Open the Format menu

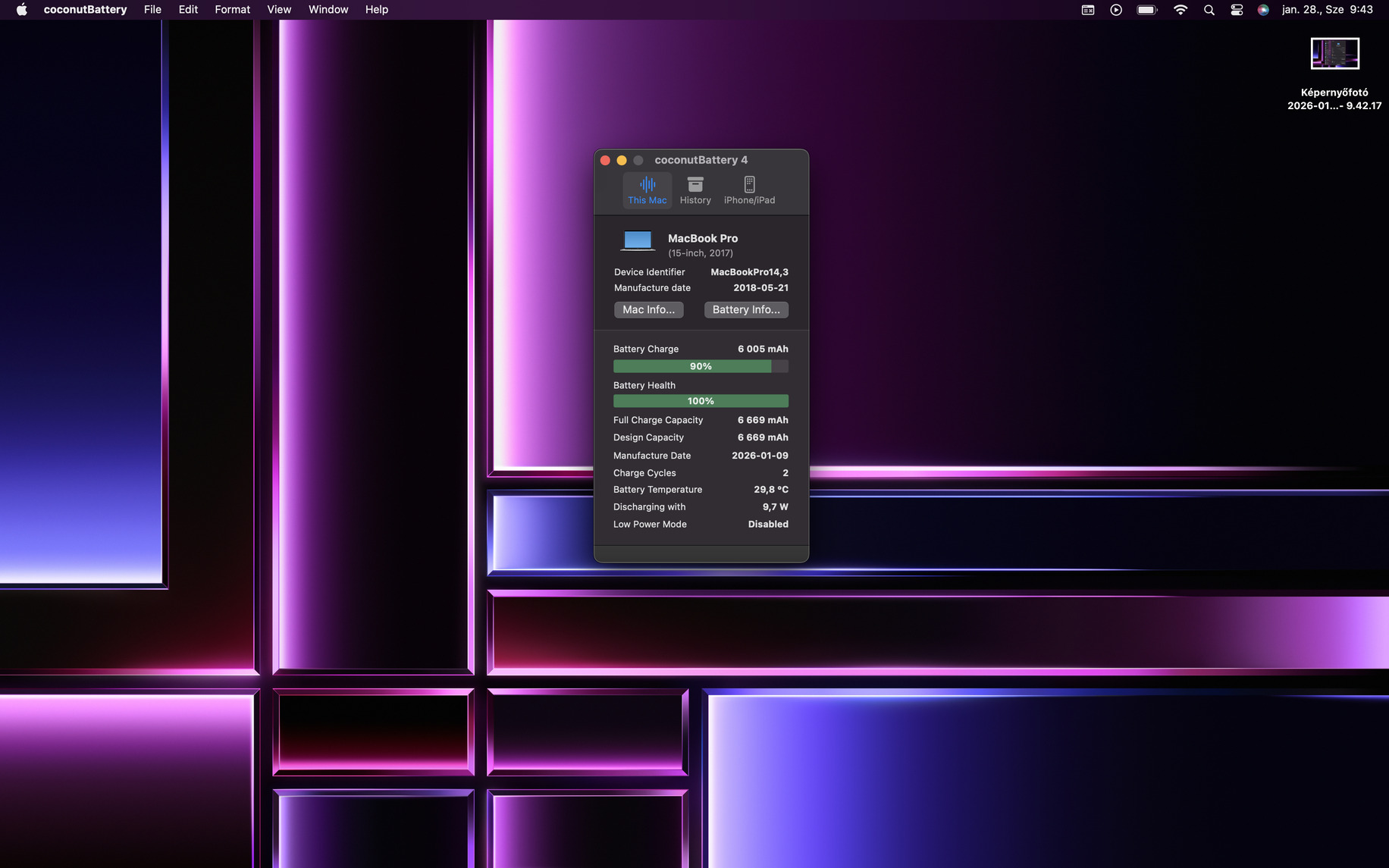tap(232, 10)
